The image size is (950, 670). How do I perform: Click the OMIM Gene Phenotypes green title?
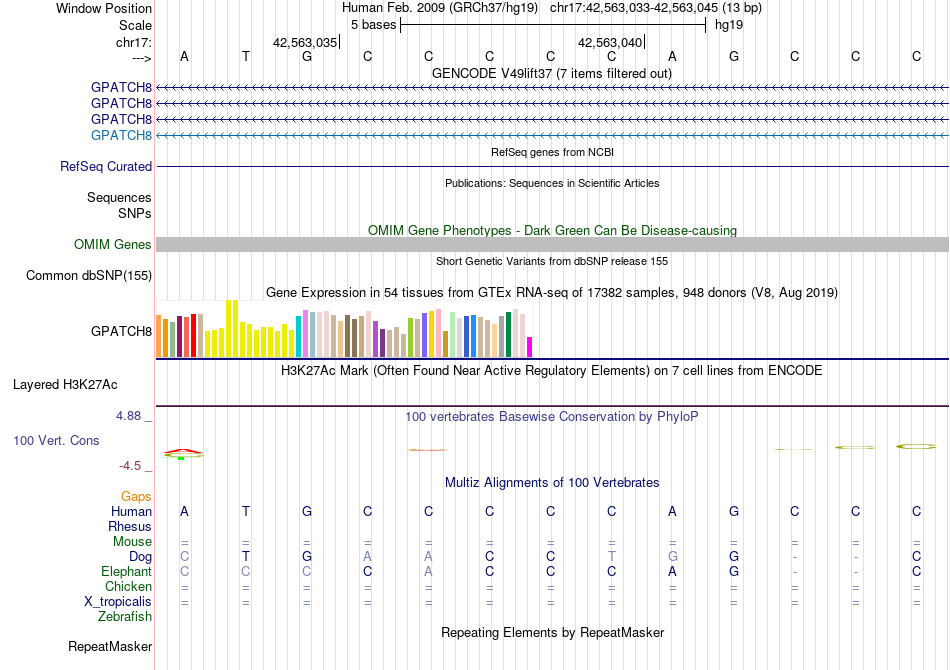point(552,230)
